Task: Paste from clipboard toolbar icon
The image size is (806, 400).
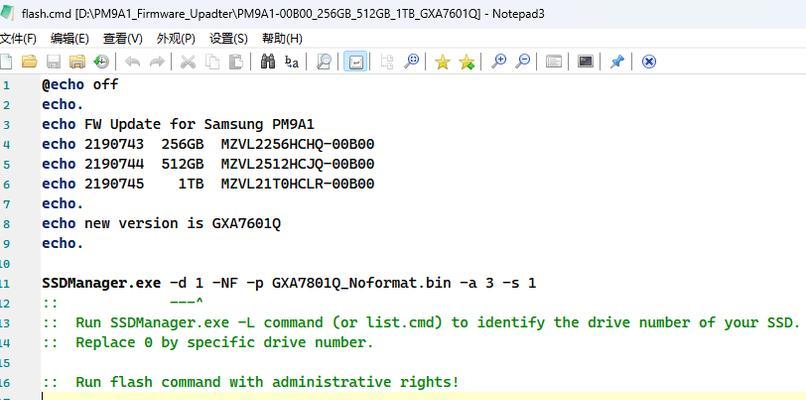Action: point(235,62)
